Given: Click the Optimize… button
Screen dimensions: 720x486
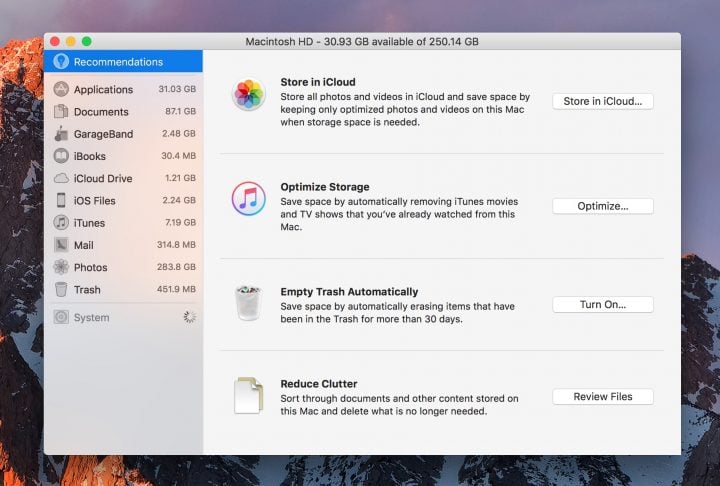Looking at the screenshot, I should click(602, 206).
